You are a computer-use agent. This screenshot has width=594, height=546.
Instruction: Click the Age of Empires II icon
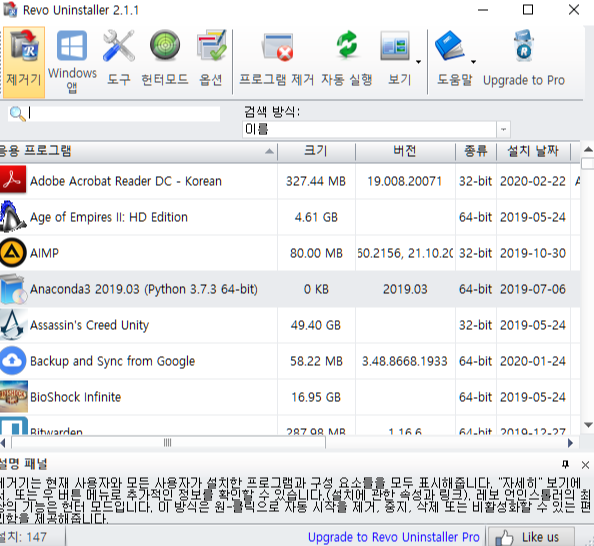coord(13,216)
